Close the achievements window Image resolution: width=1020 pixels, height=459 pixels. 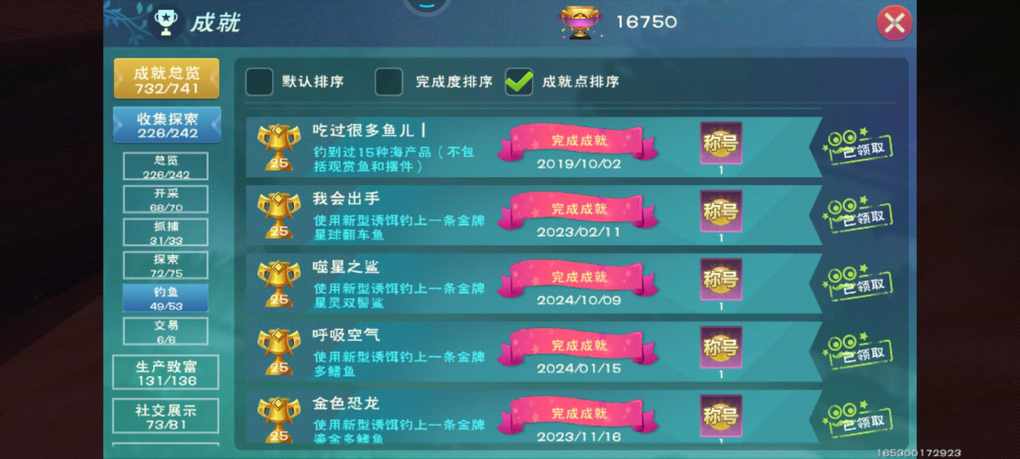click(894, 23)
